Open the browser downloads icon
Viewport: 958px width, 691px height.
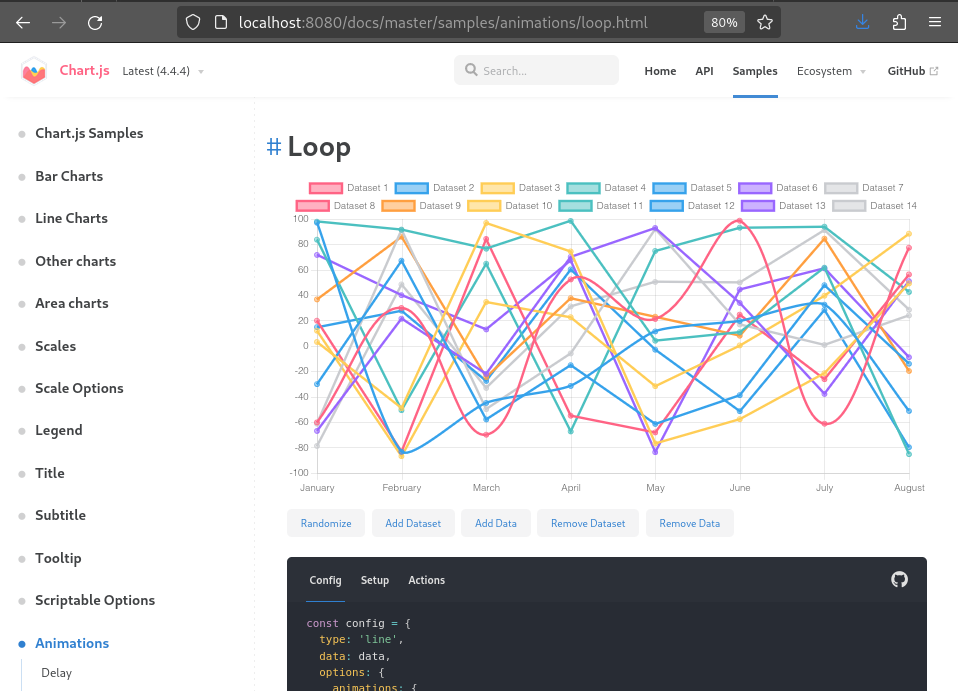point(862,22)
